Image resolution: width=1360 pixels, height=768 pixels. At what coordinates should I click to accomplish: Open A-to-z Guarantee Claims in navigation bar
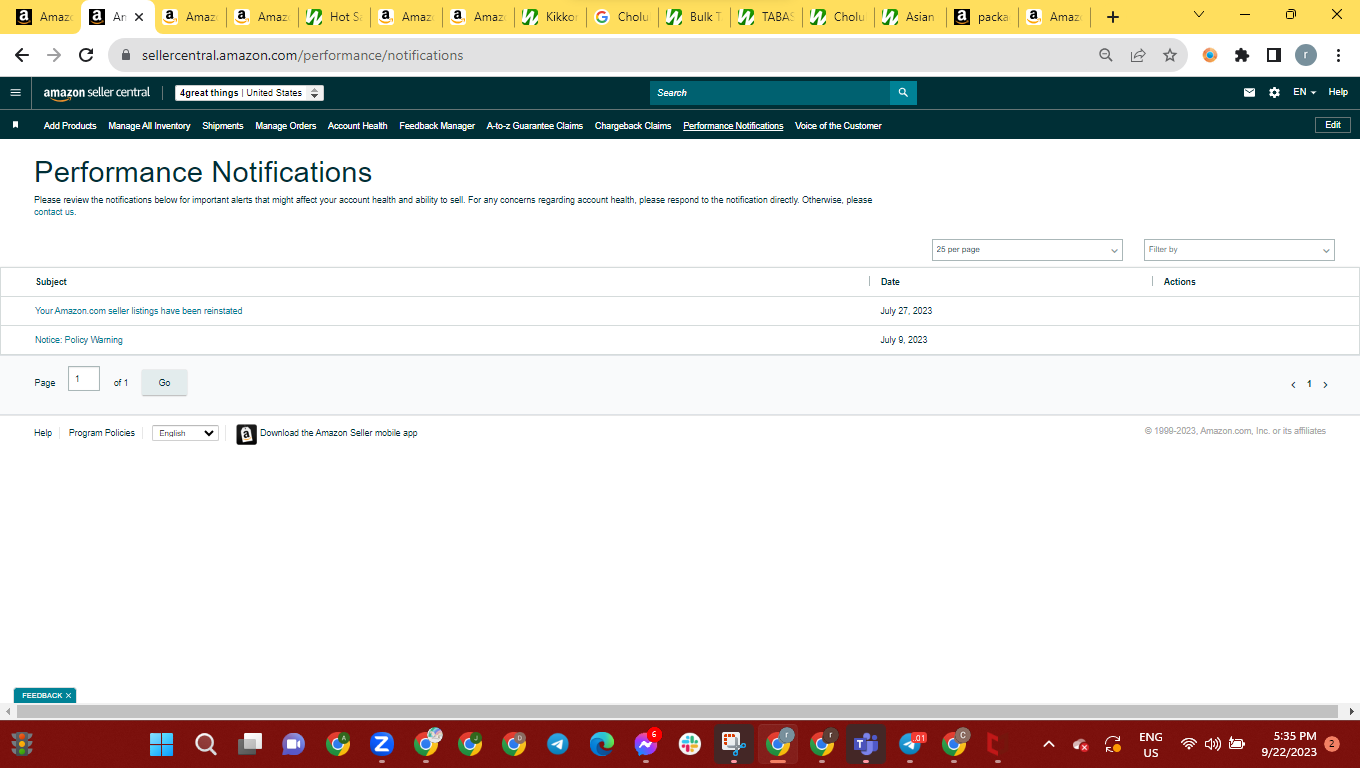point(535,126)
